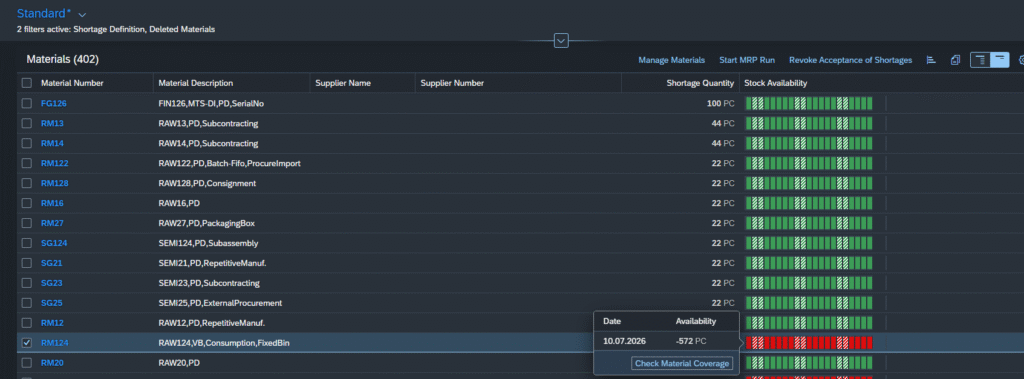
Task: Click the date 10.07.2026 in the popover
Action: coord(624,341)
